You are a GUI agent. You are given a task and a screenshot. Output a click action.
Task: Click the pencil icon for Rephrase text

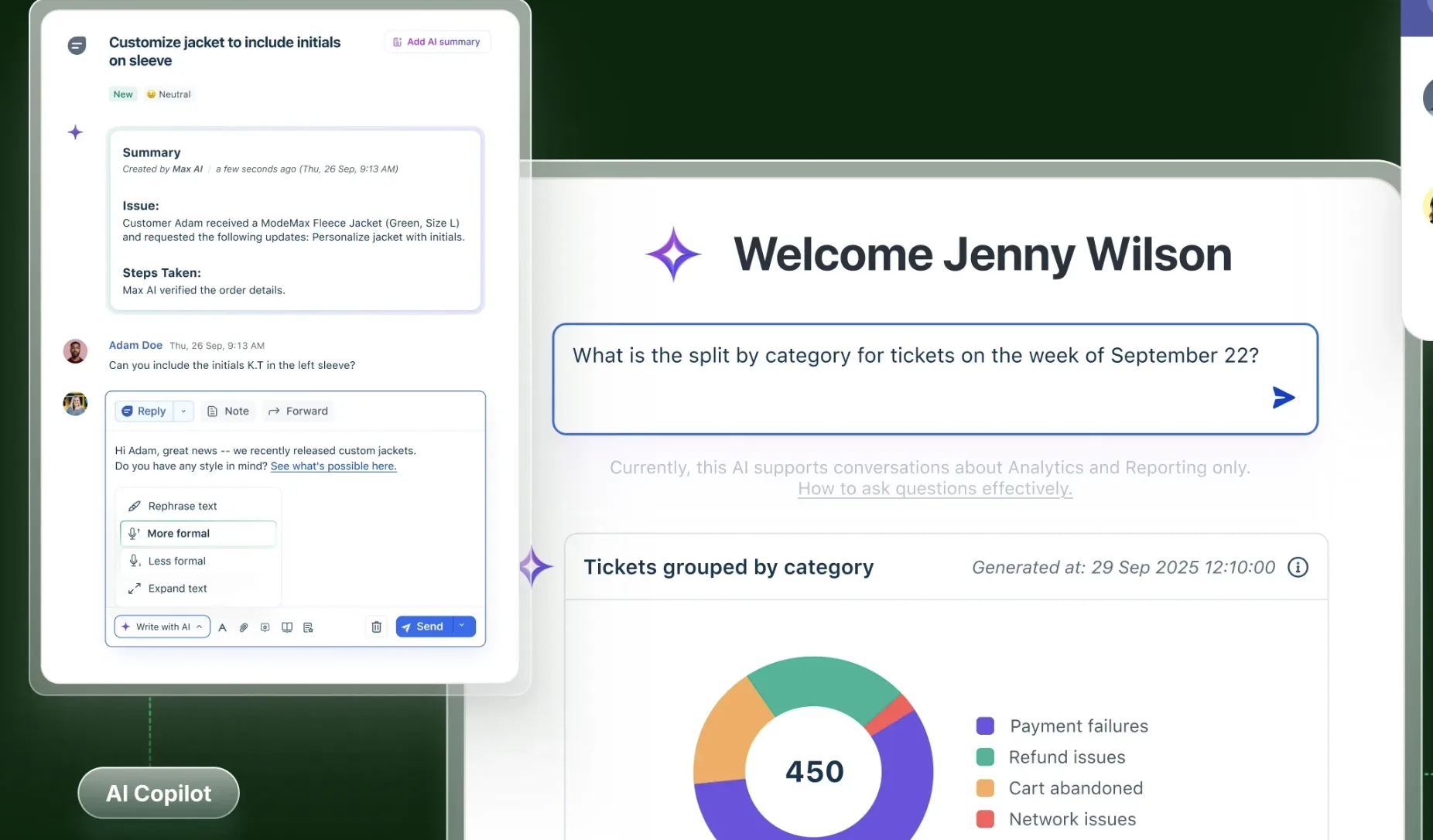click(x=134, y=506)
